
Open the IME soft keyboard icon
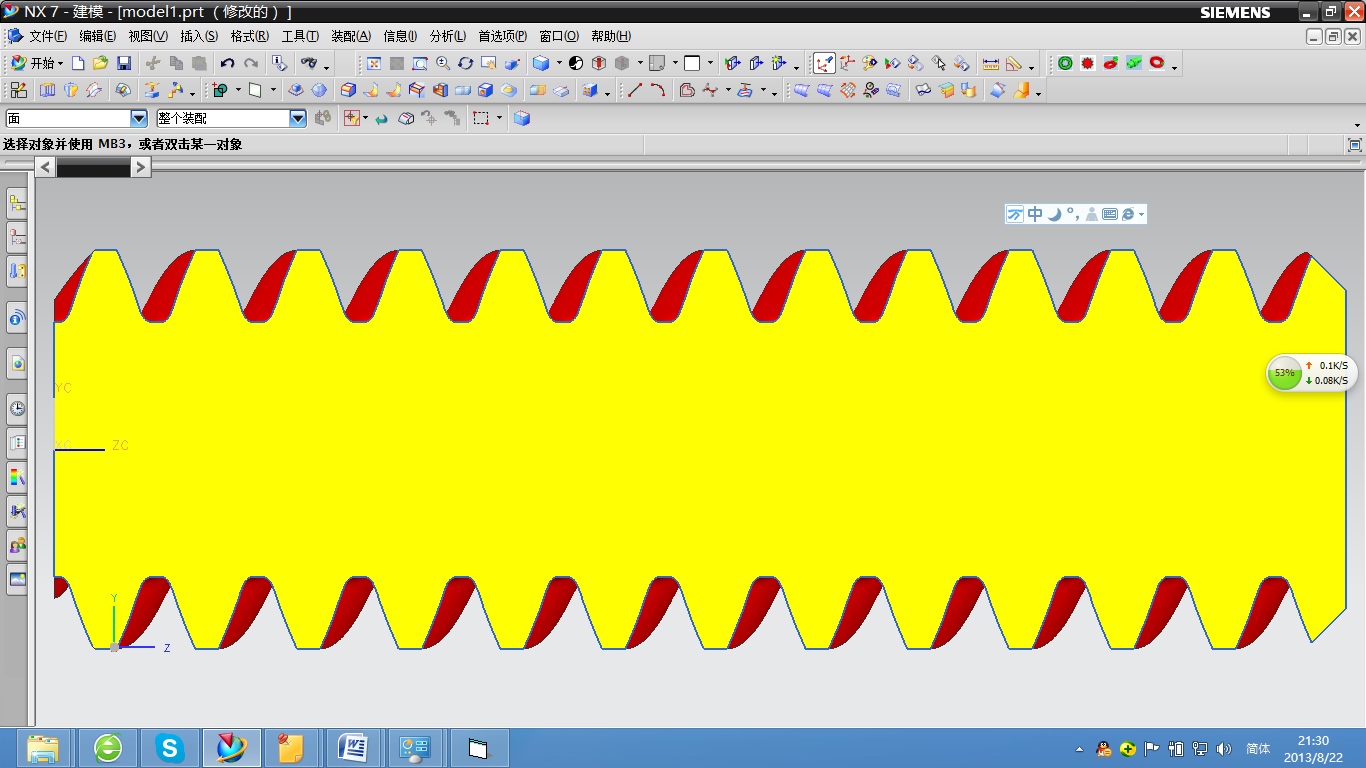(1109, 214)
